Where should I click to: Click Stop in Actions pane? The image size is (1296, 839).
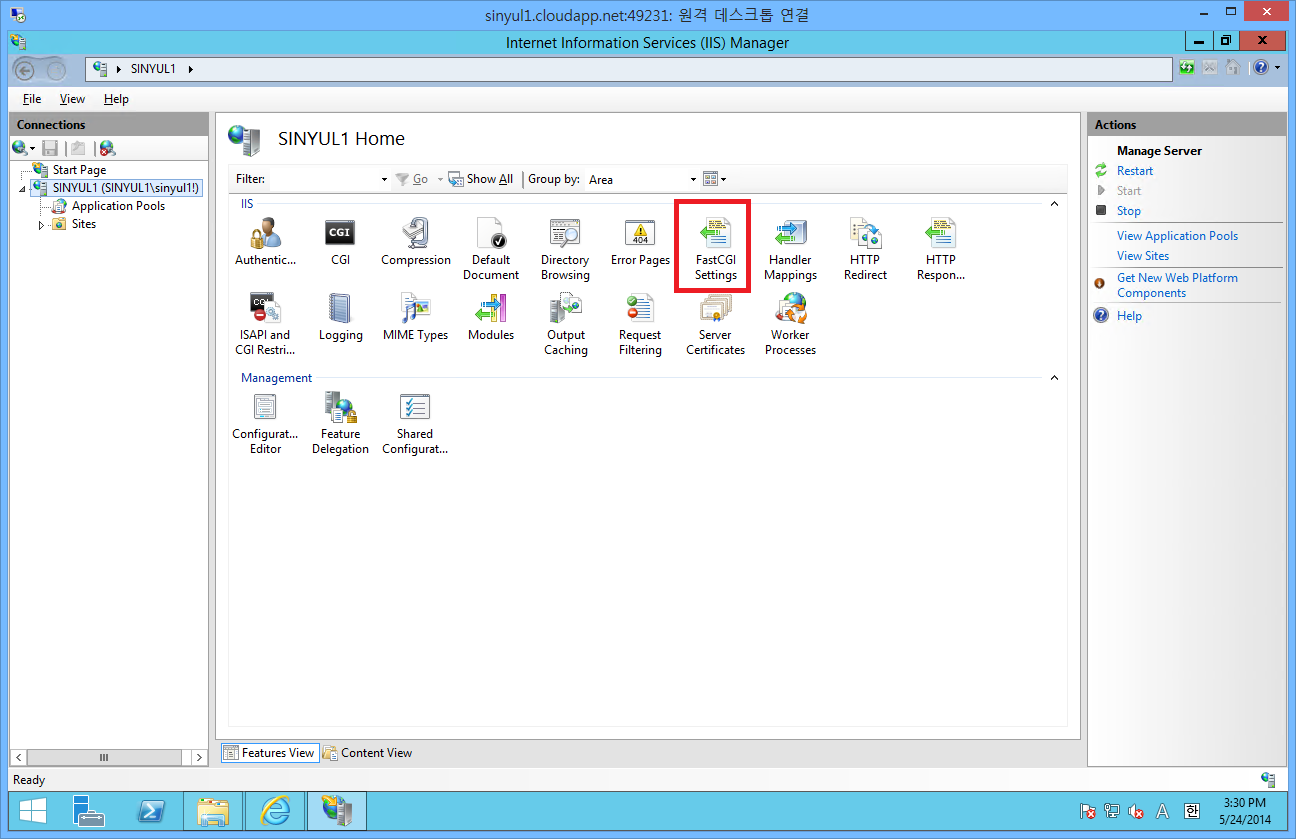(x=1129, y=211)
